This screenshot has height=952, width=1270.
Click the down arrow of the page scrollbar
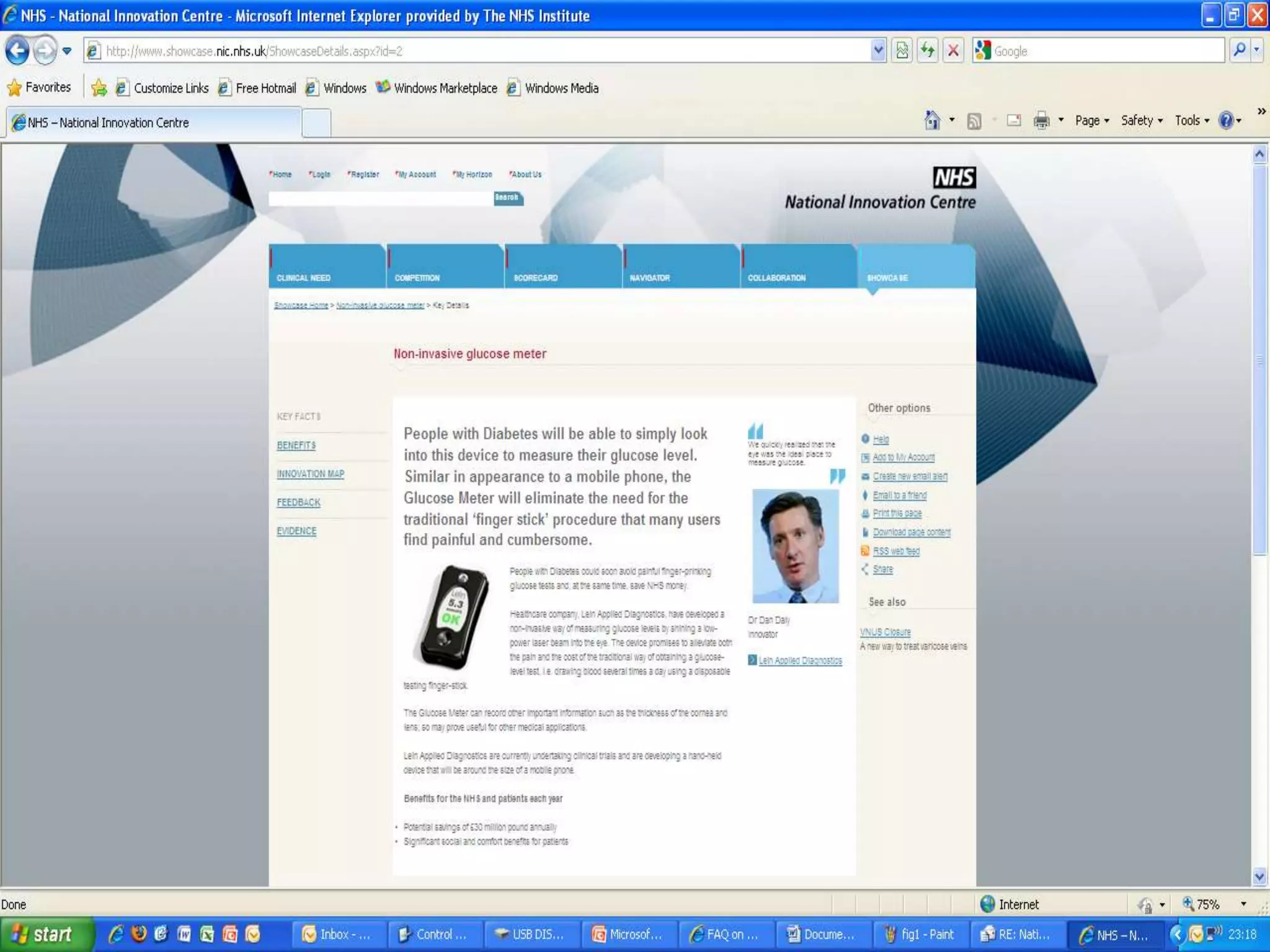coord(1259,876)
